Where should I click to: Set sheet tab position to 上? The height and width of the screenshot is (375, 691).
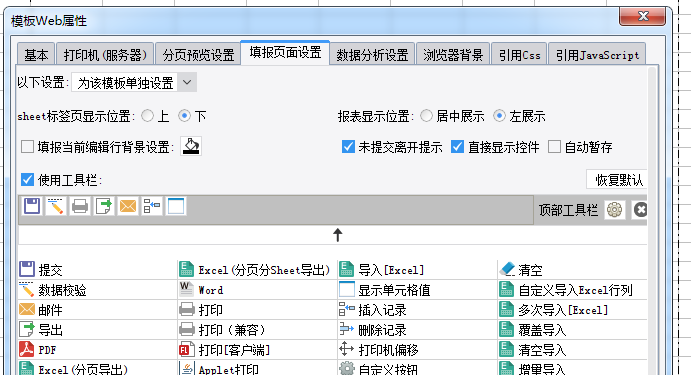coord(148,116)
